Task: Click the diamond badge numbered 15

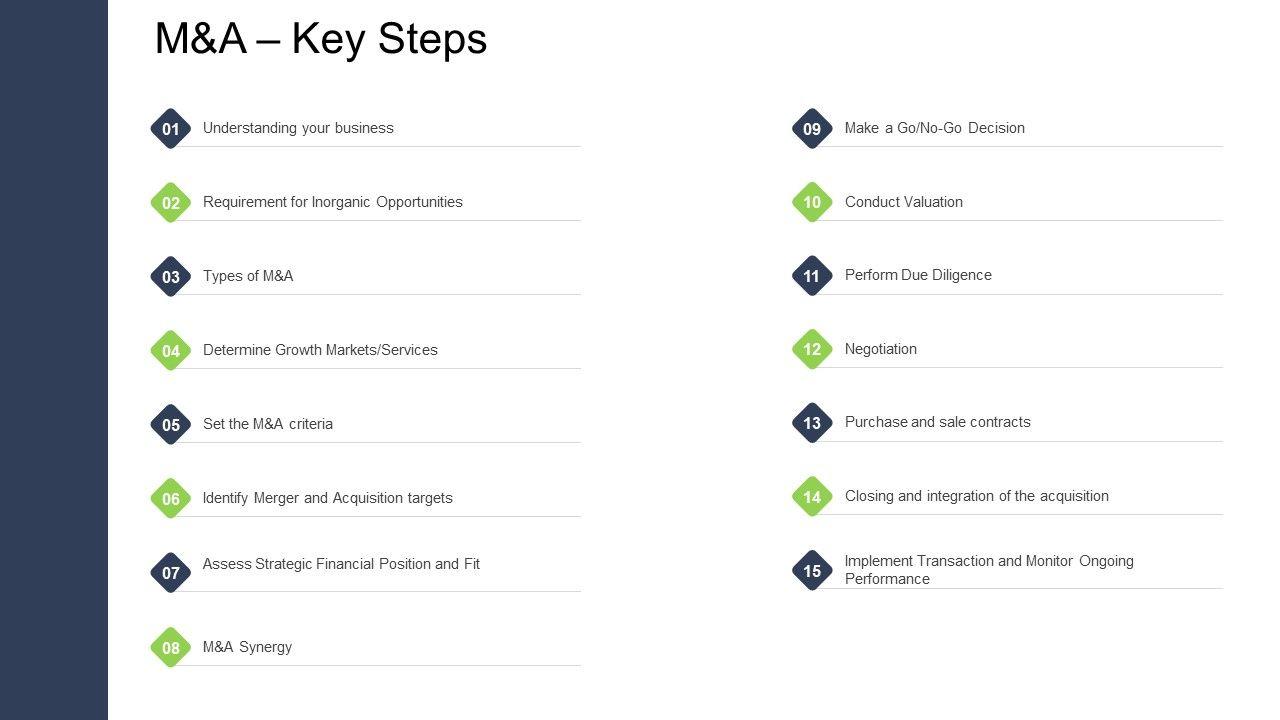Action: pos(812,571)
